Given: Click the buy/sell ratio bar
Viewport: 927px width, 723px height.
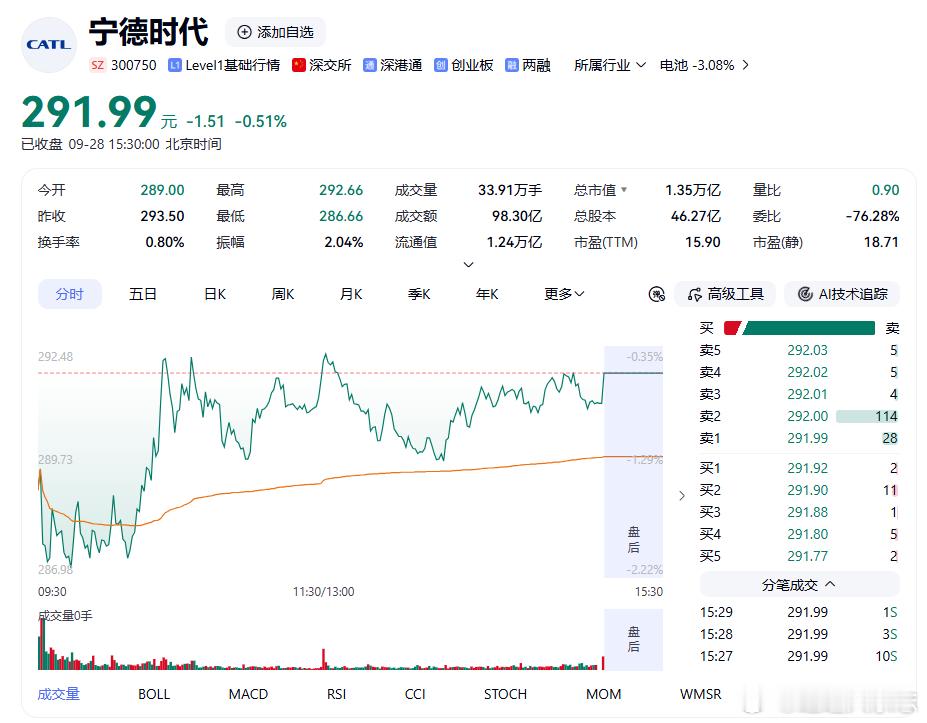Looking at the screenshot, I should click(x=799, y=328).
